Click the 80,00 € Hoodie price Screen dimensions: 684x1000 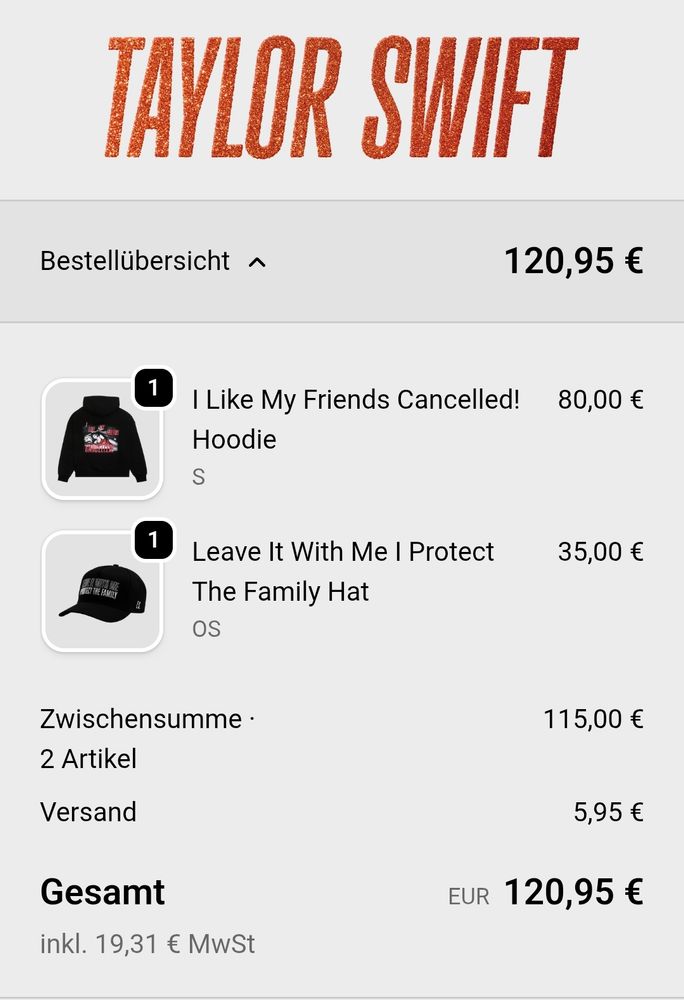click(x=600, y=400)
